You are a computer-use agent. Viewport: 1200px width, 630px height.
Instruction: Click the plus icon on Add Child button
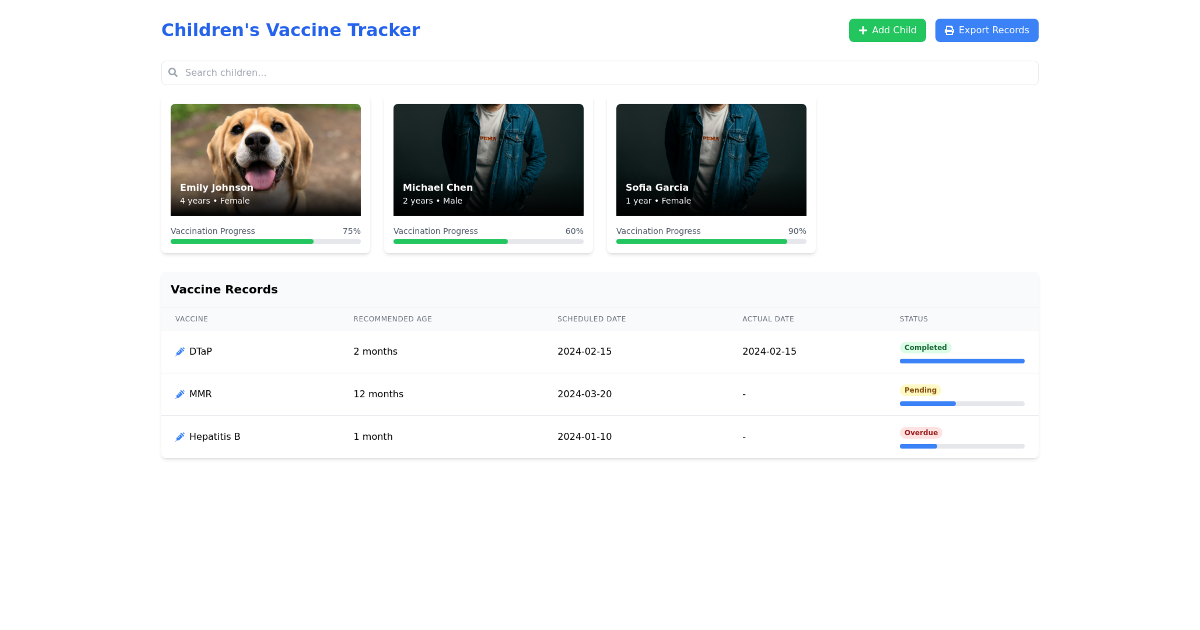862,30
